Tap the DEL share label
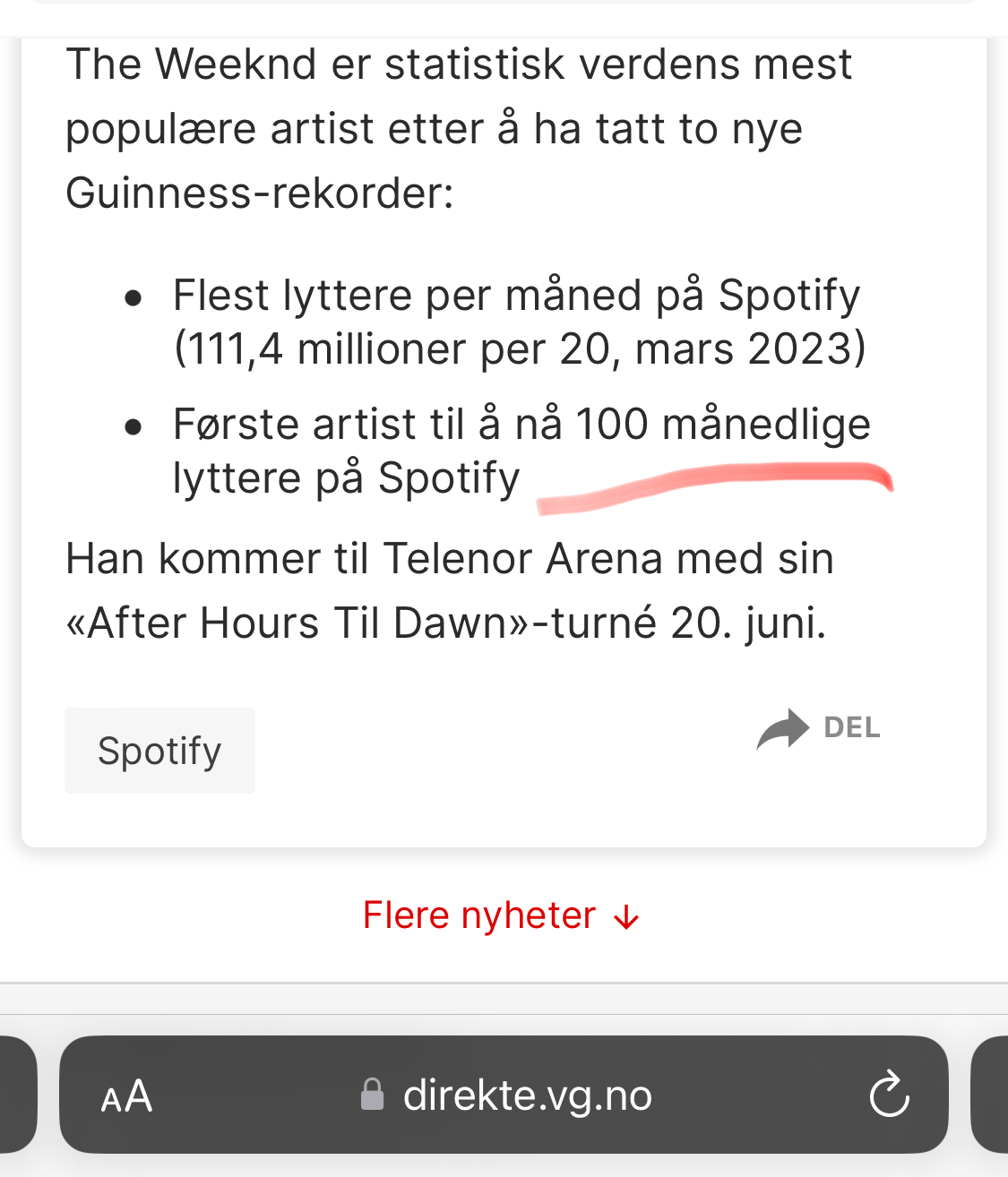This screenshot has width=1008, height=1177. 851,727
